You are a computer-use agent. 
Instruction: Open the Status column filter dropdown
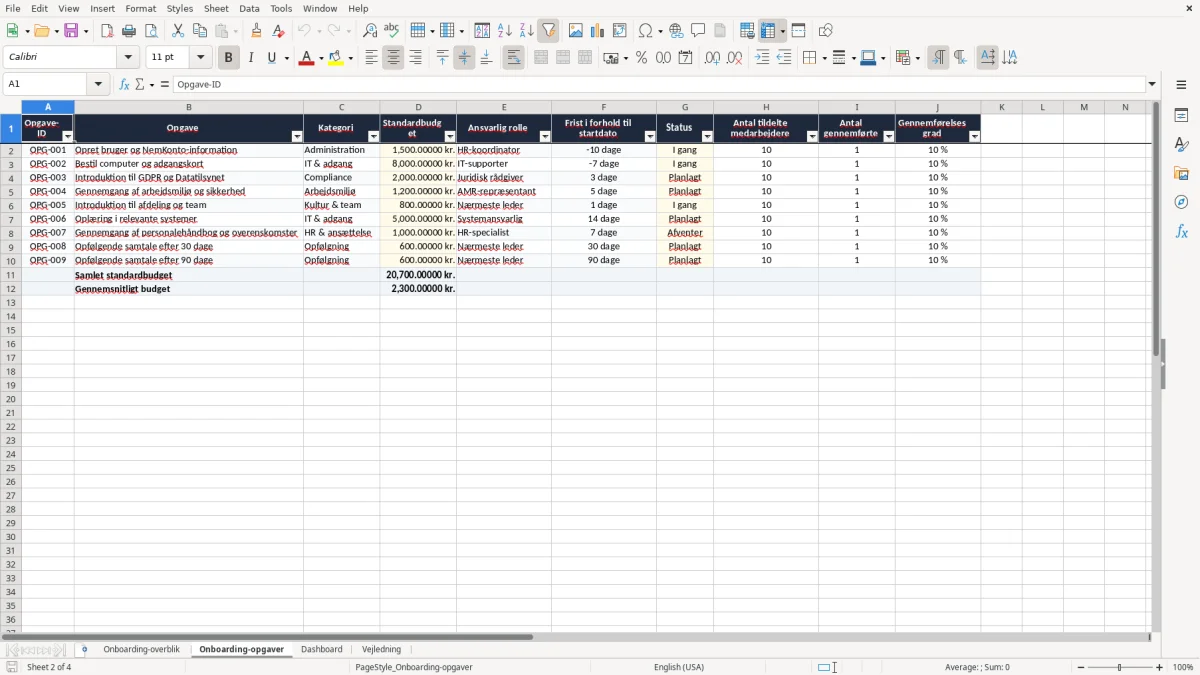707,136
